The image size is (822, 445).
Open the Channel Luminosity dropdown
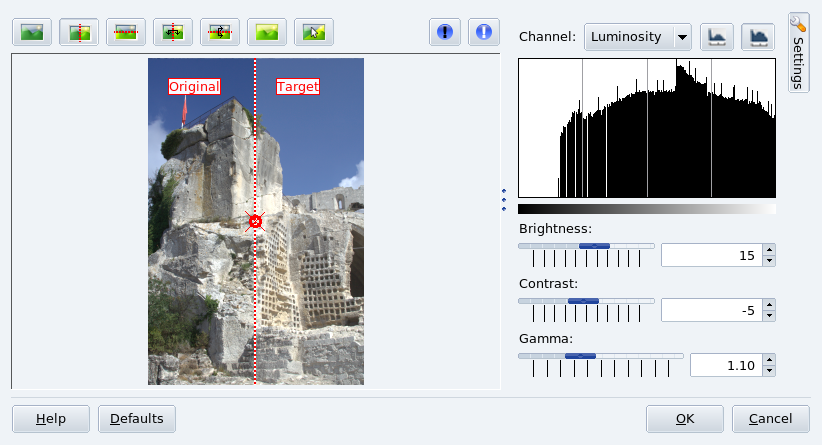(x=638, y=37)
